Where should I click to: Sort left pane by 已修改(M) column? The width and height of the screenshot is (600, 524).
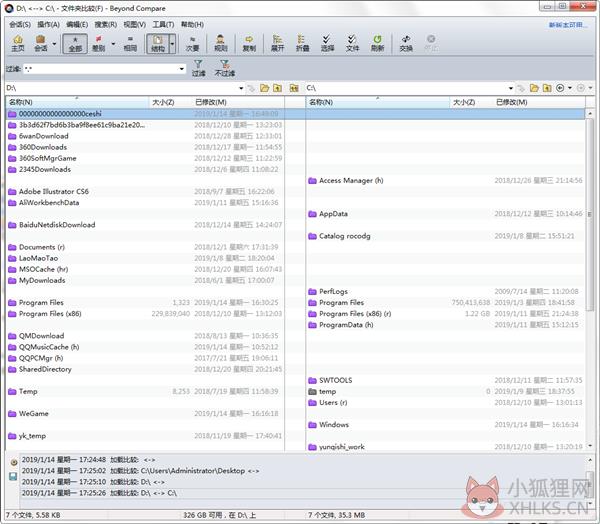[x=238, y=102]
